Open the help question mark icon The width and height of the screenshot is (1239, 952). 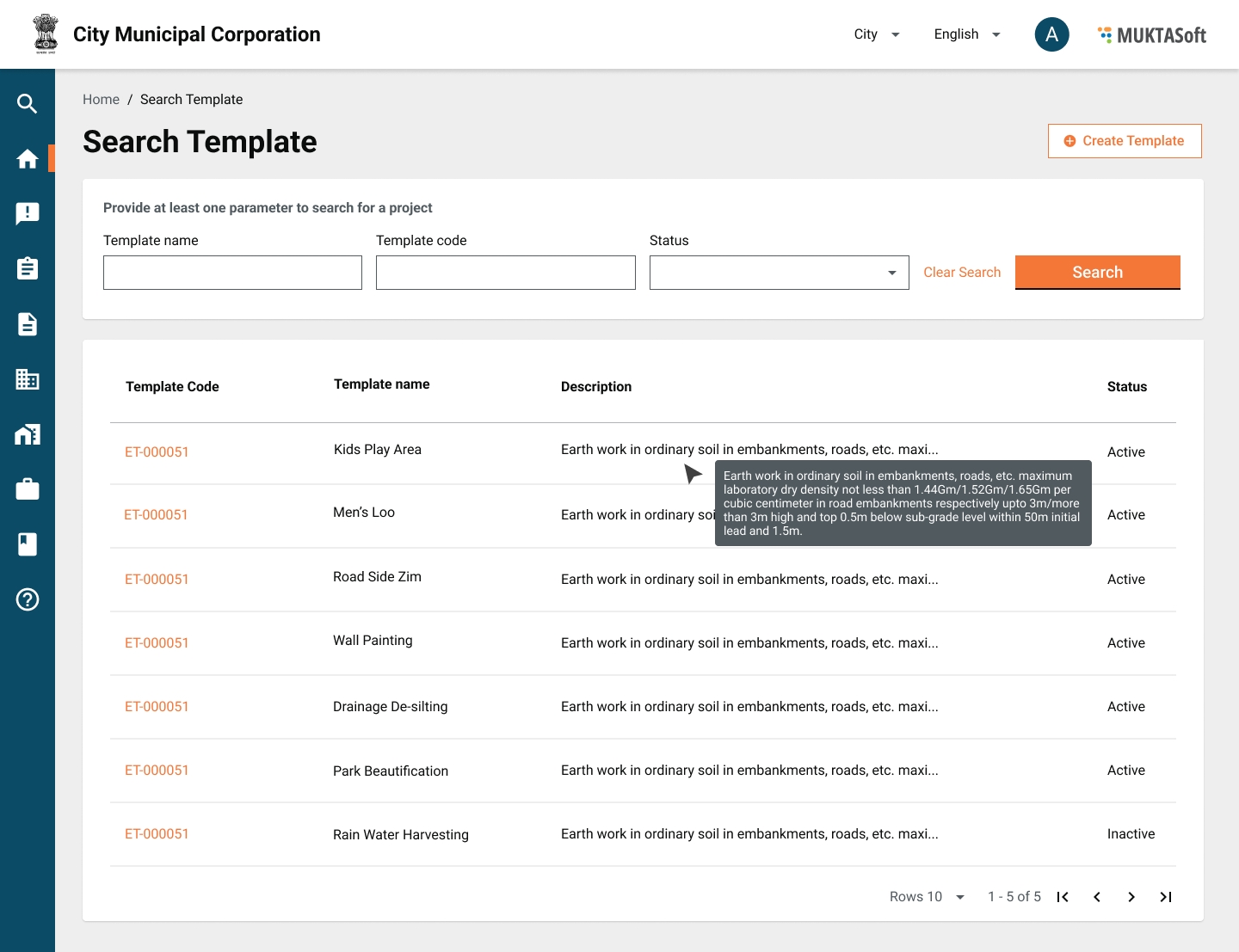point(28,599)
